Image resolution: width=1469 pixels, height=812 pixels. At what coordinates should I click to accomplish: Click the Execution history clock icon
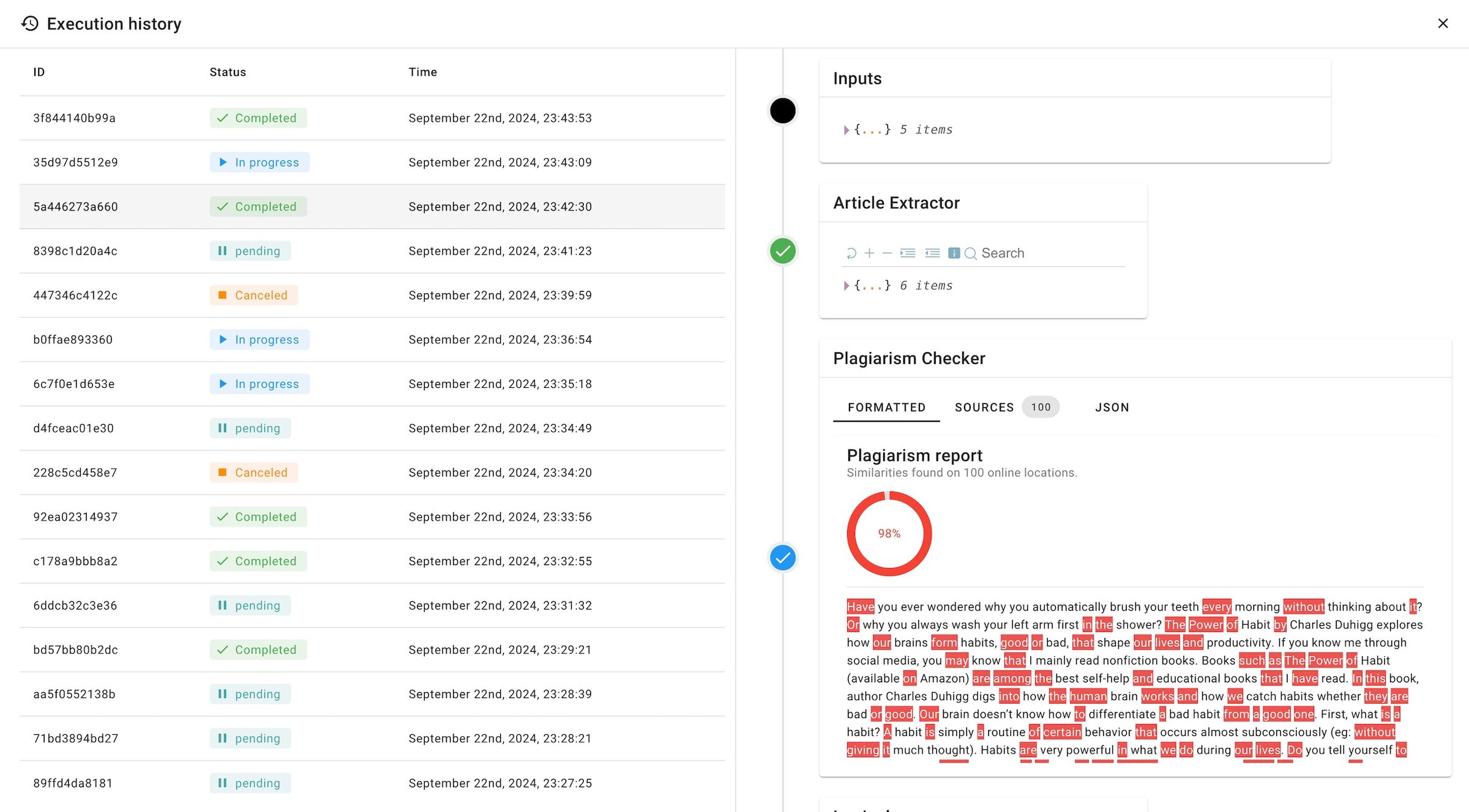(x=29, y=24)
